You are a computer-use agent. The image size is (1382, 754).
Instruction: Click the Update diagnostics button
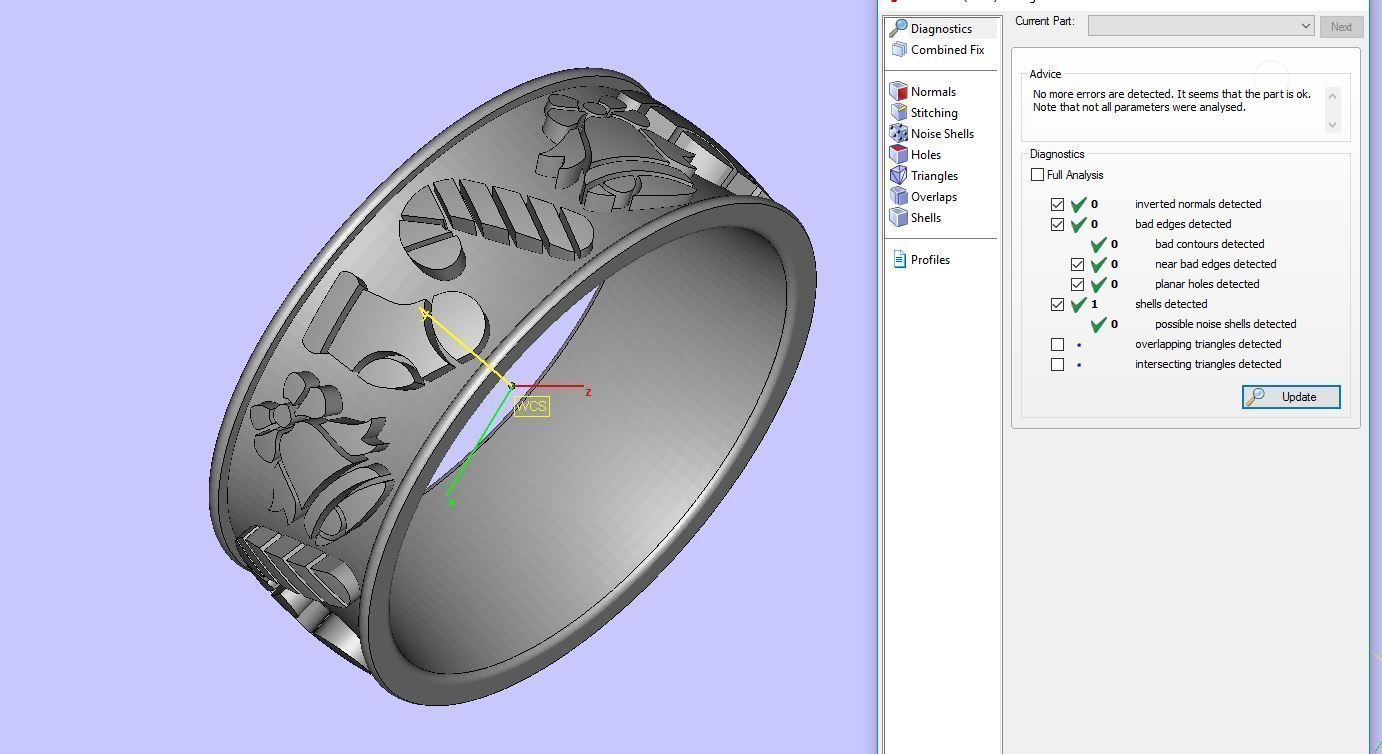[x=1291, y=397]
